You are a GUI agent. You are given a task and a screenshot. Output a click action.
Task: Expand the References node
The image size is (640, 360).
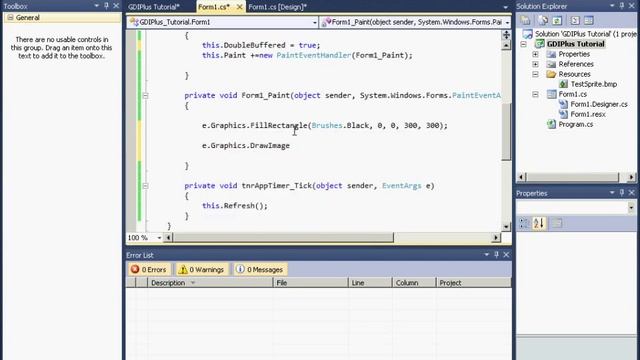click(x=535, y=64)
